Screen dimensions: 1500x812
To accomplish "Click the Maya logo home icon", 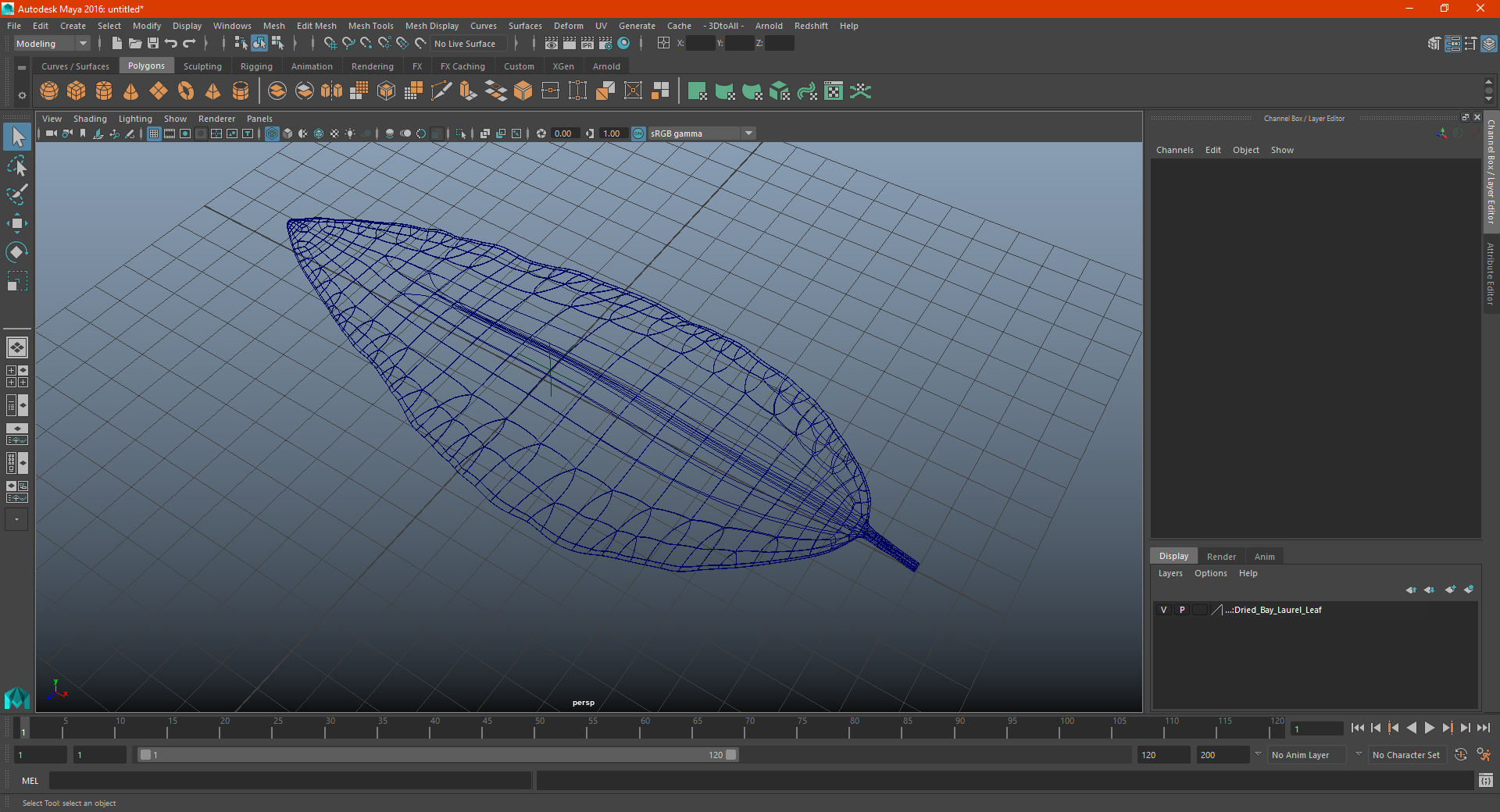I will click(x=17, y=697).
